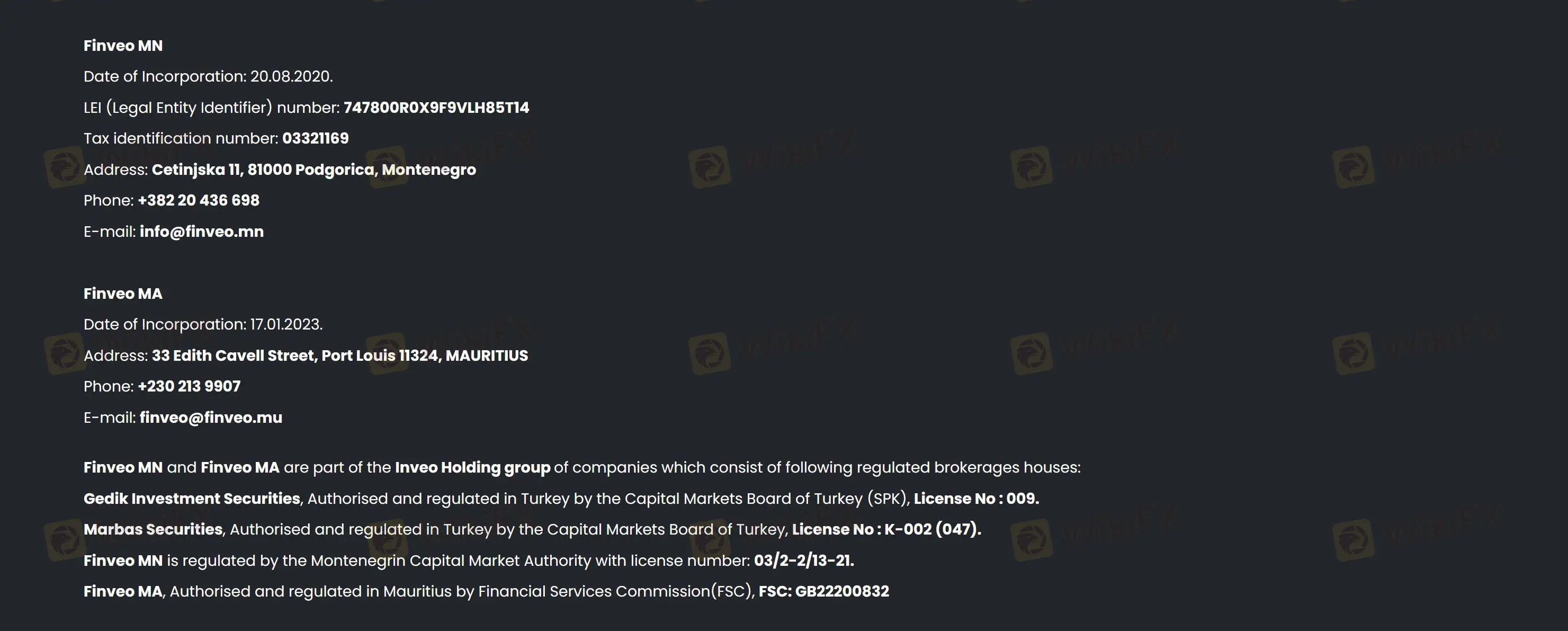The width and height of the screenshot is (1568, 631).
Task: Click License No : 009 text
Action: click(x=976, y=498)
